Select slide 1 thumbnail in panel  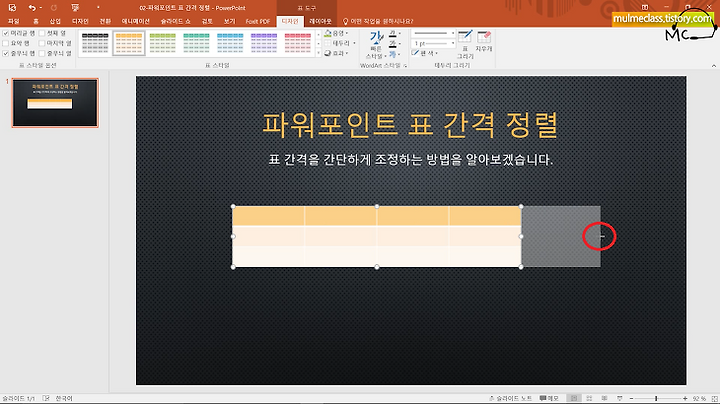tap(55, 102)
